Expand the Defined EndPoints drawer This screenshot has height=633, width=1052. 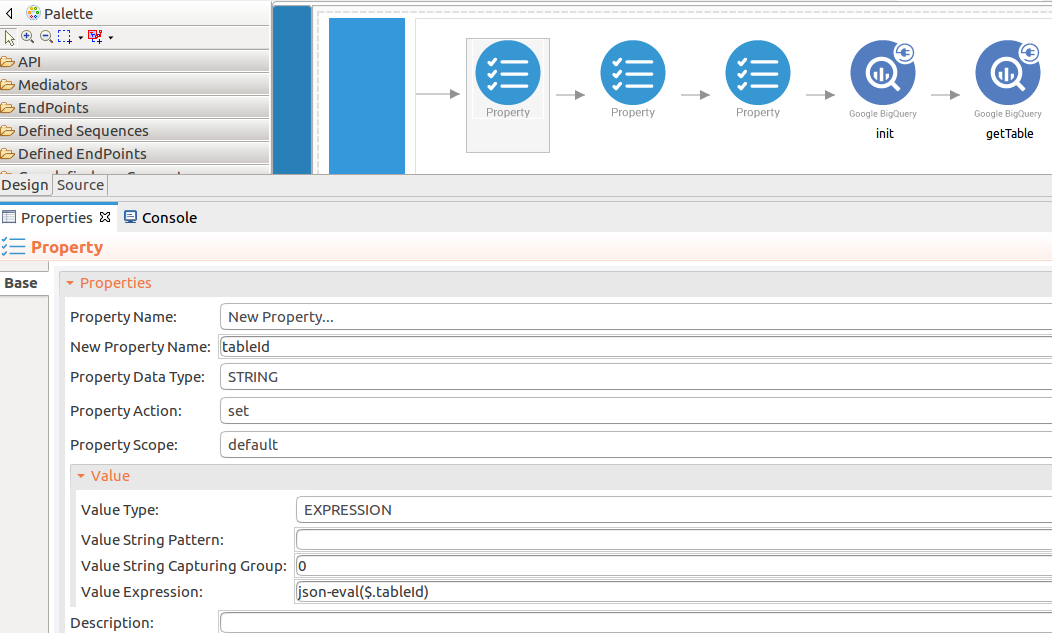[x=134, y=154]
